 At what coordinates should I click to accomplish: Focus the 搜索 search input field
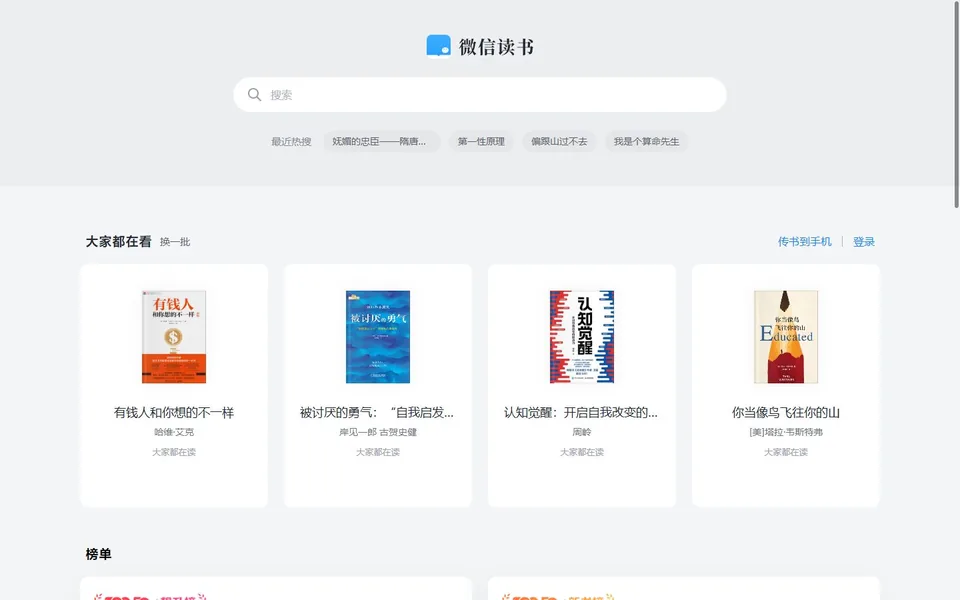pos(479,94)
